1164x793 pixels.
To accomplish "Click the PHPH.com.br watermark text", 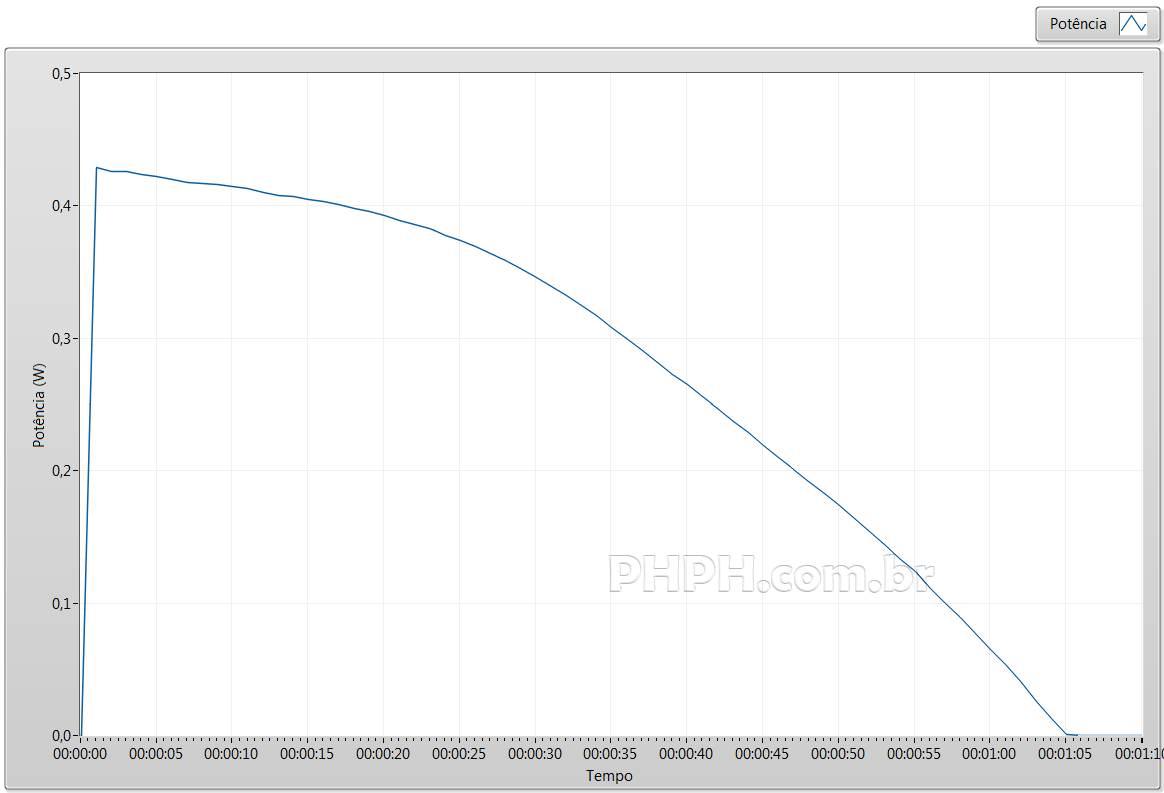I will point(771,574).
